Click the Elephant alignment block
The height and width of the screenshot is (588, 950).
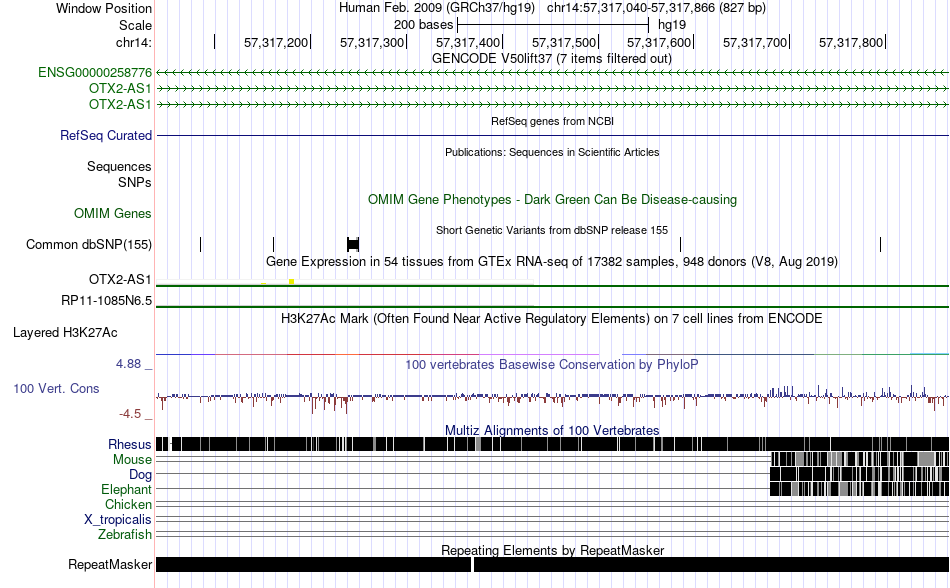point(859,489)
